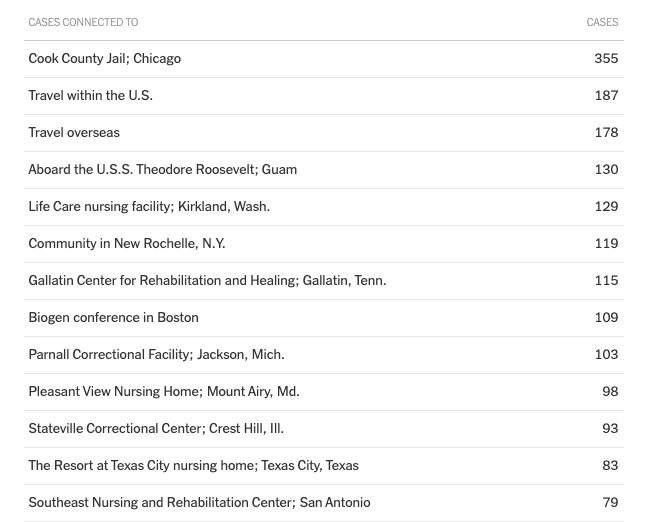The image size is (655, 522).
Task: Click the 130 case count value
Action: pos(606,170)
